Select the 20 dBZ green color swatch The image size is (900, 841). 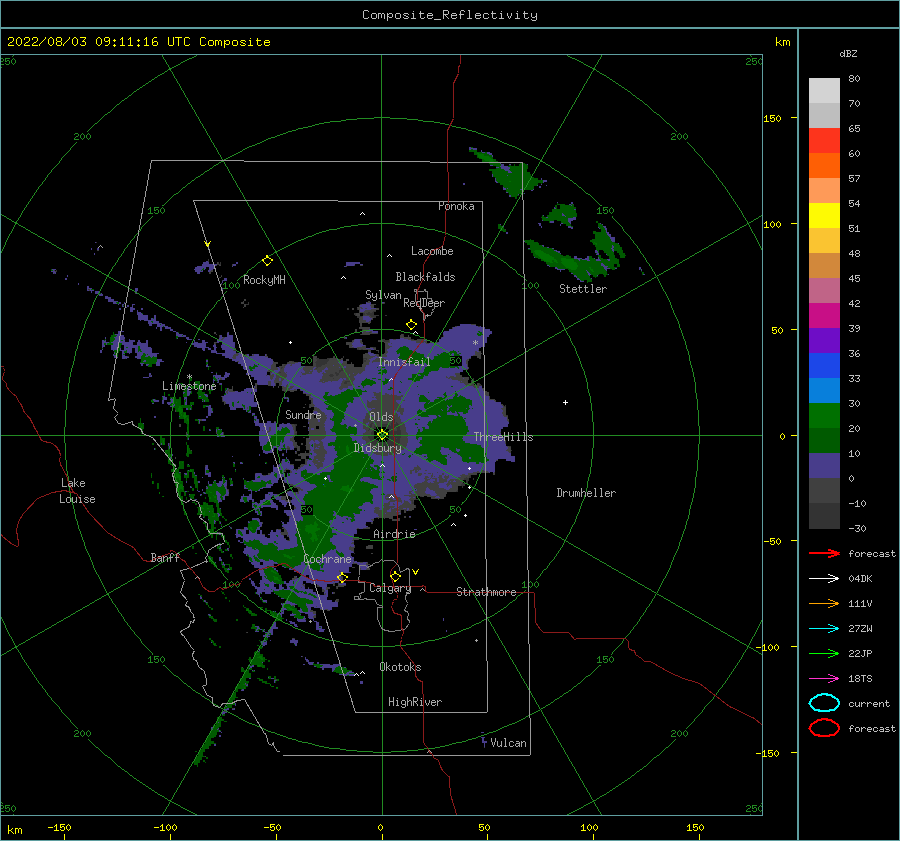click(824, 440)
